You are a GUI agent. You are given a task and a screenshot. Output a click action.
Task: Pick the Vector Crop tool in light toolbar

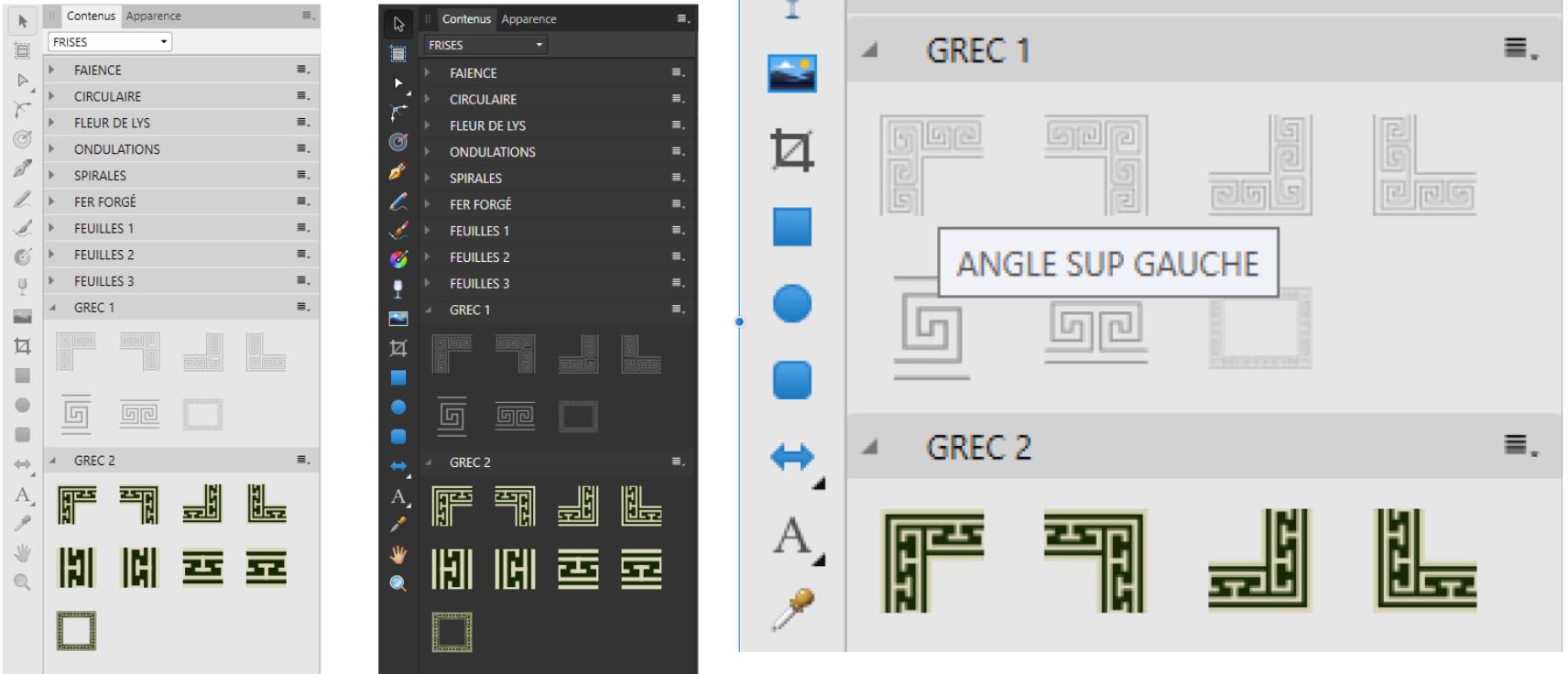click(23, 346)
